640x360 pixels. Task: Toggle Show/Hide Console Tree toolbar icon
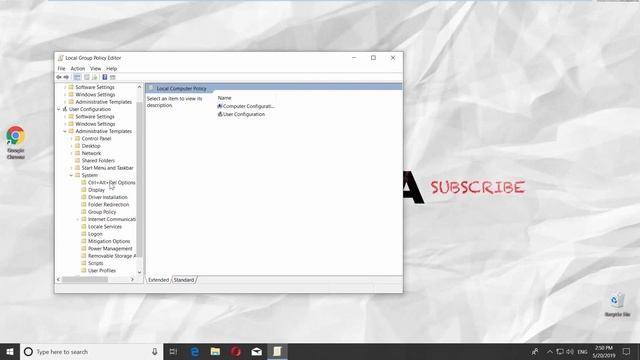pyautogui.click(x=77, y=77)
